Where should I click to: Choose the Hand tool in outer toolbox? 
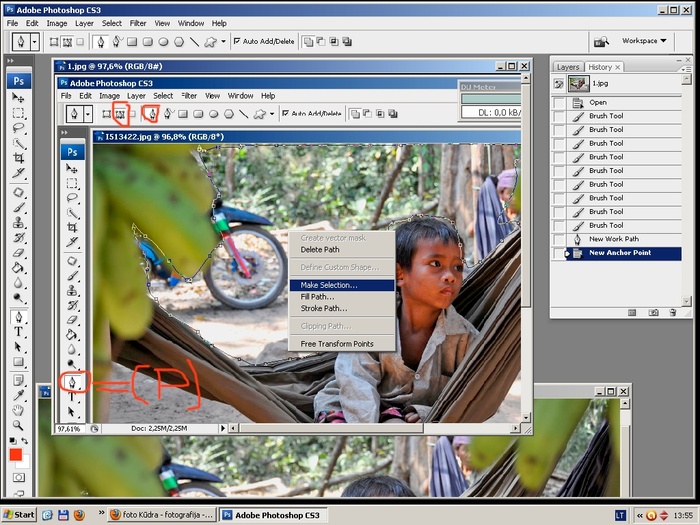click(18, 410)
